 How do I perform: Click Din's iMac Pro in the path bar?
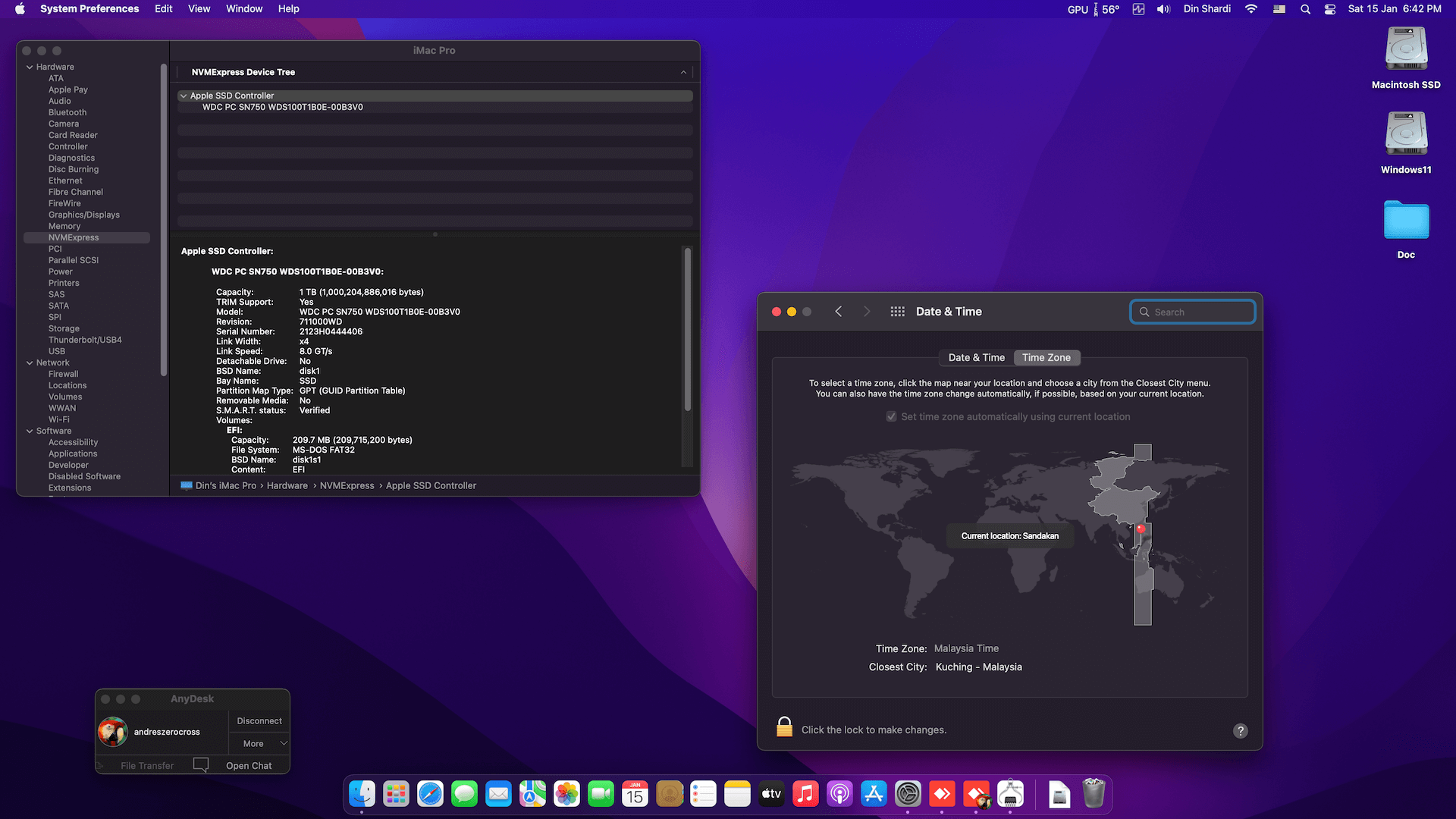(225, 486)
